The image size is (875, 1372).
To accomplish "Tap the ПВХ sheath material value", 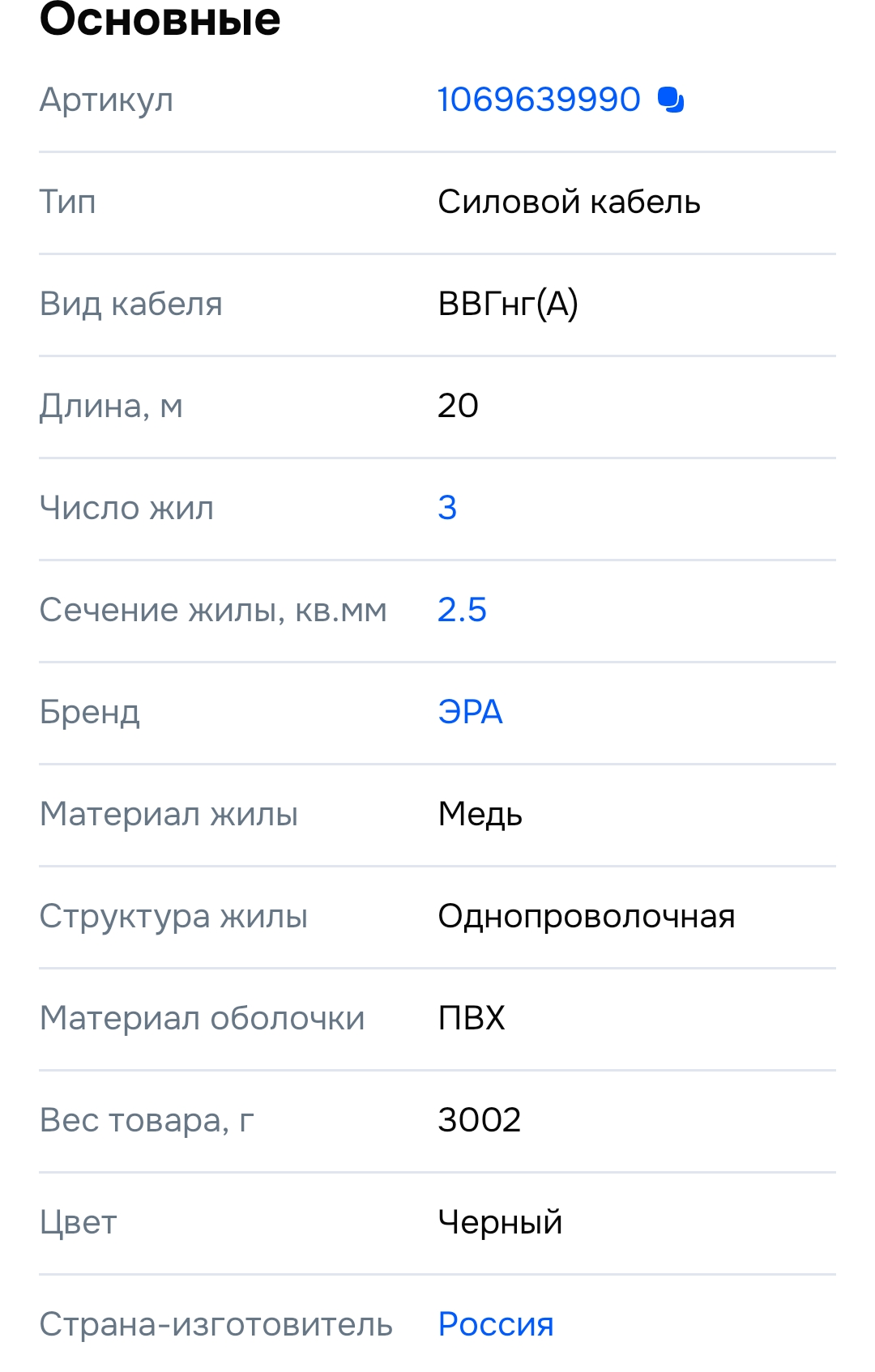I will tap(472, 1018).
